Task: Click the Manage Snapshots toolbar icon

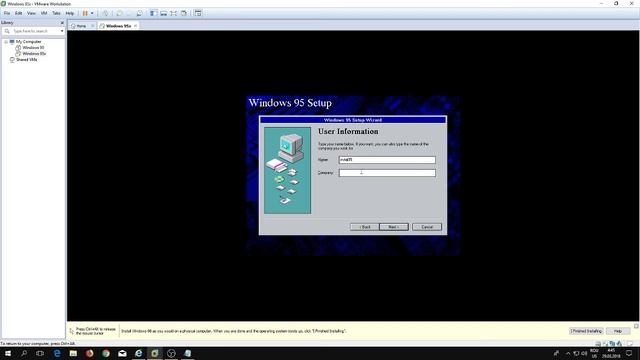Action: click(140, 13)
